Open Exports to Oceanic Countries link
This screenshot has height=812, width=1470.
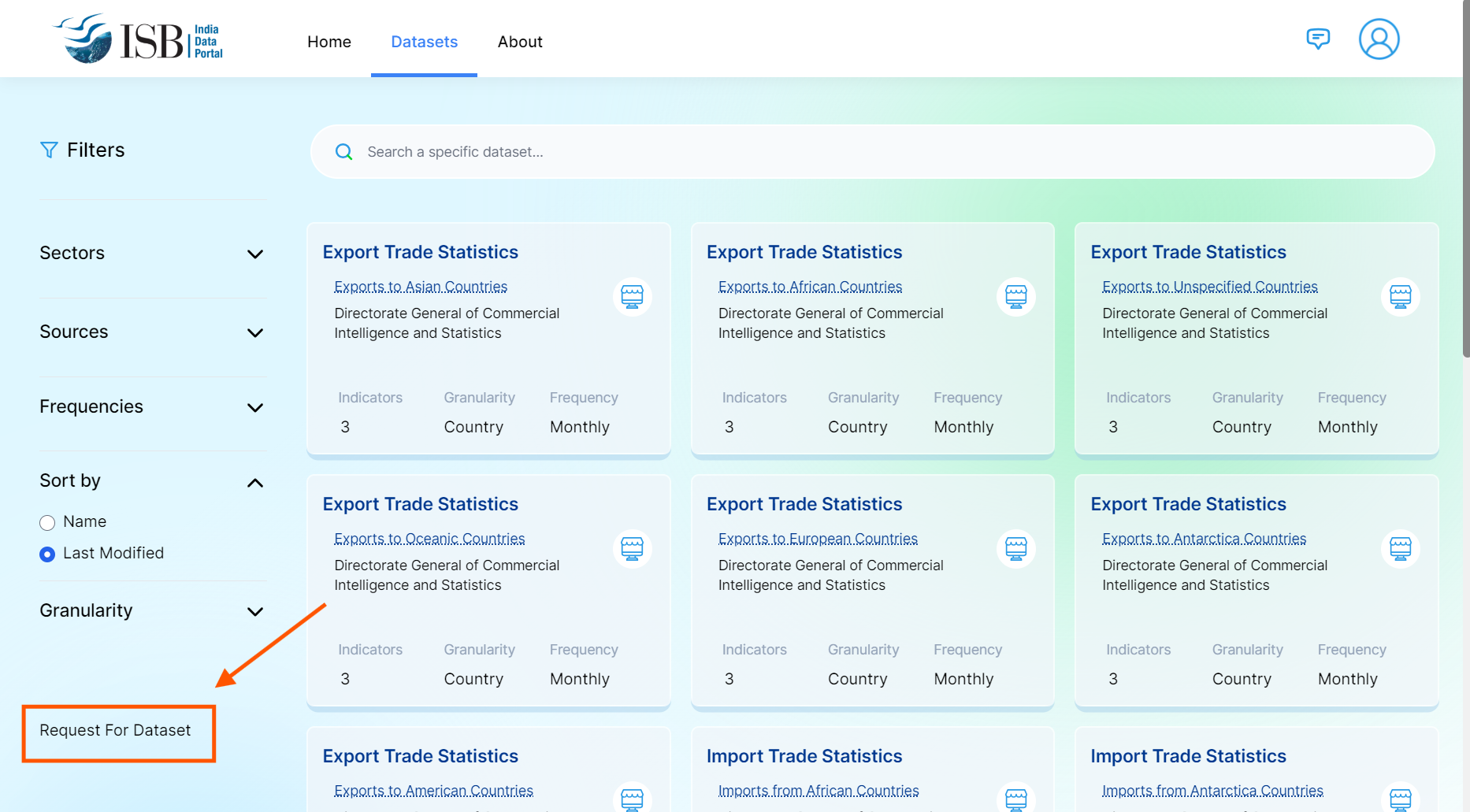(429, 539)
